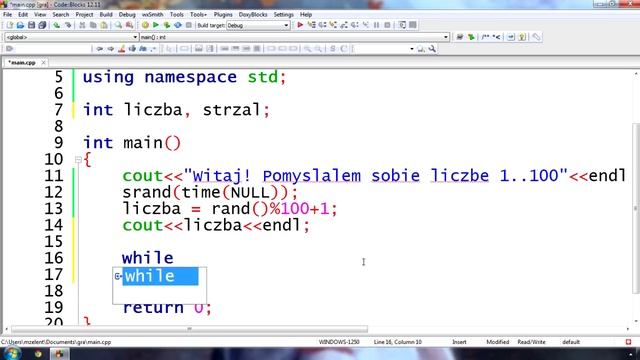Click the Build and run icon
This screenshot has width=640, height=360.
point(167,25)
